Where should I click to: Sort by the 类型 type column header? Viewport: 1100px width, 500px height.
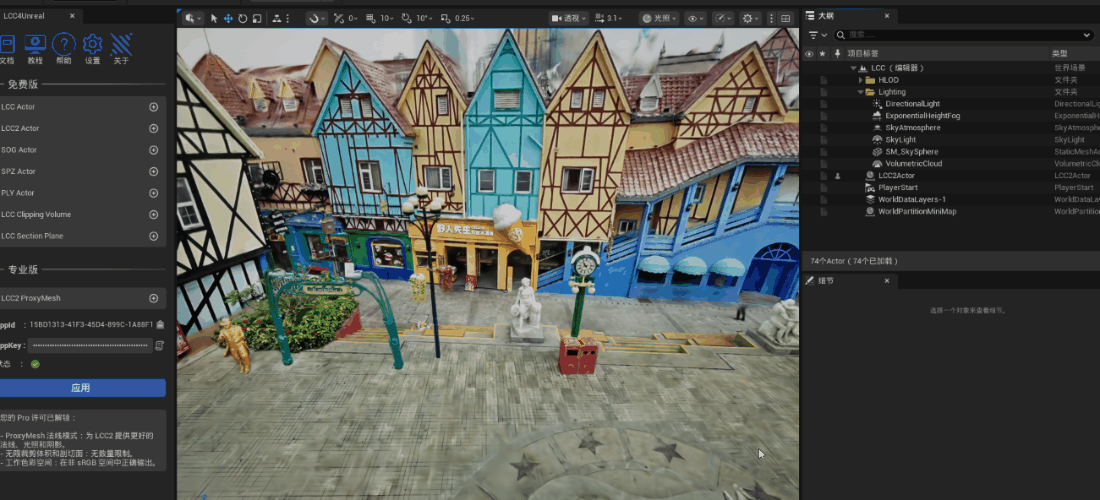point(1059,53)
